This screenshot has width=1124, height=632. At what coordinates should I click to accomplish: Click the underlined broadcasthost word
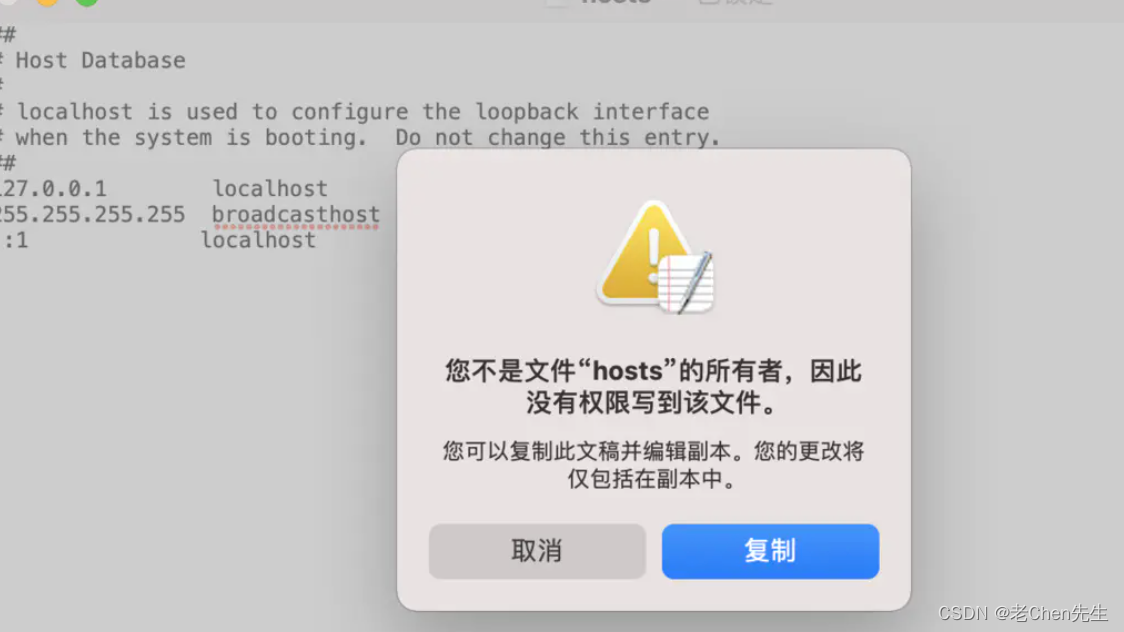coord(296,214)
